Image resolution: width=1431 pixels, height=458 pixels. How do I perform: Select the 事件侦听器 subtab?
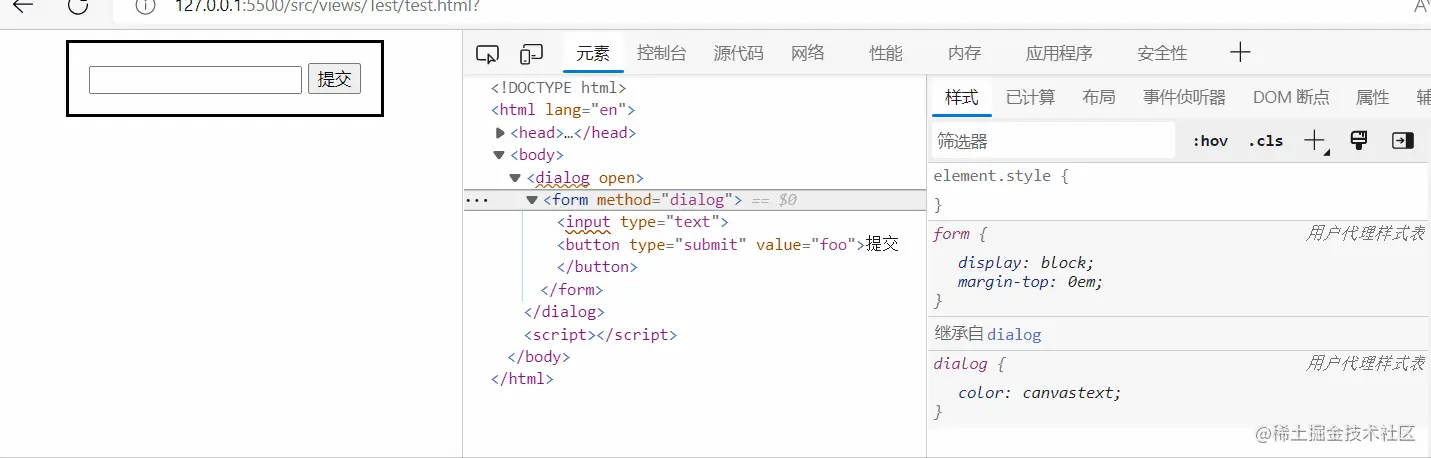(1184, 97)
